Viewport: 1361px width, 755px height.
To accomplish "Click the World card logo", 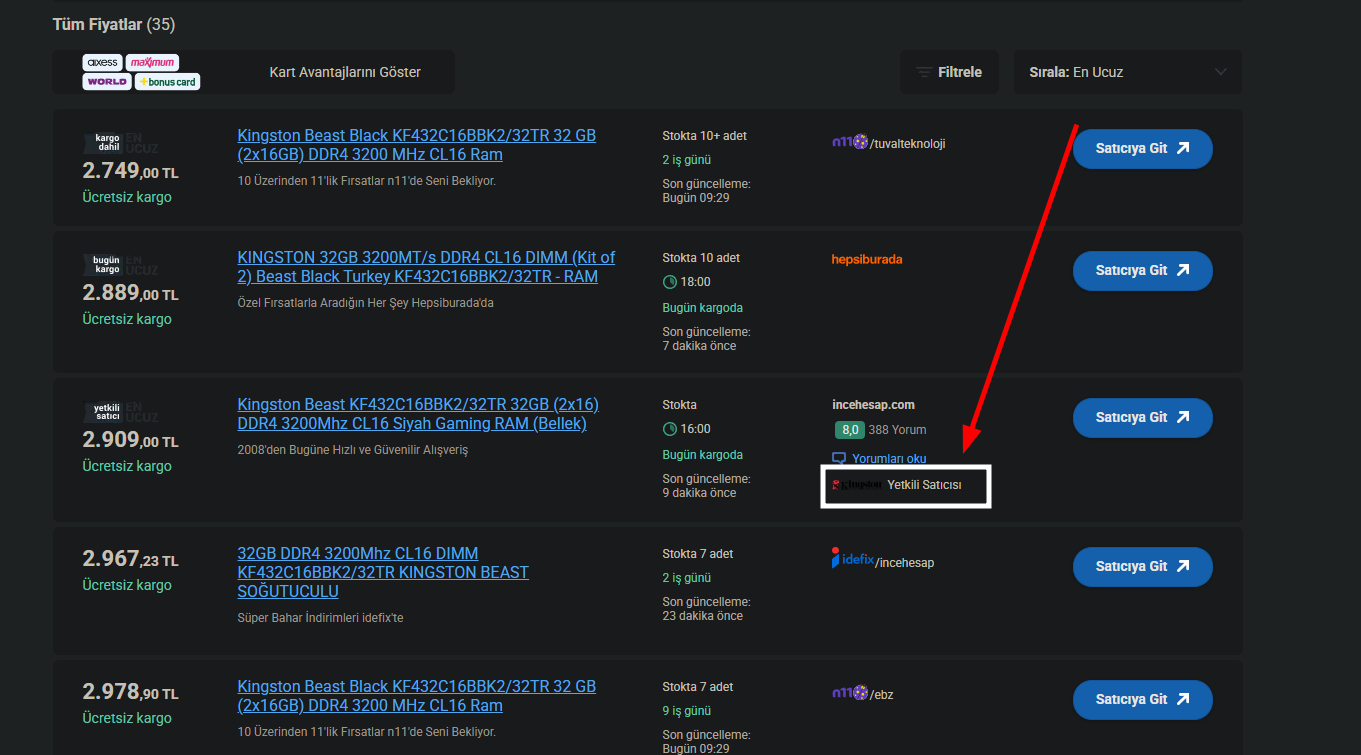I will (107, 81).
